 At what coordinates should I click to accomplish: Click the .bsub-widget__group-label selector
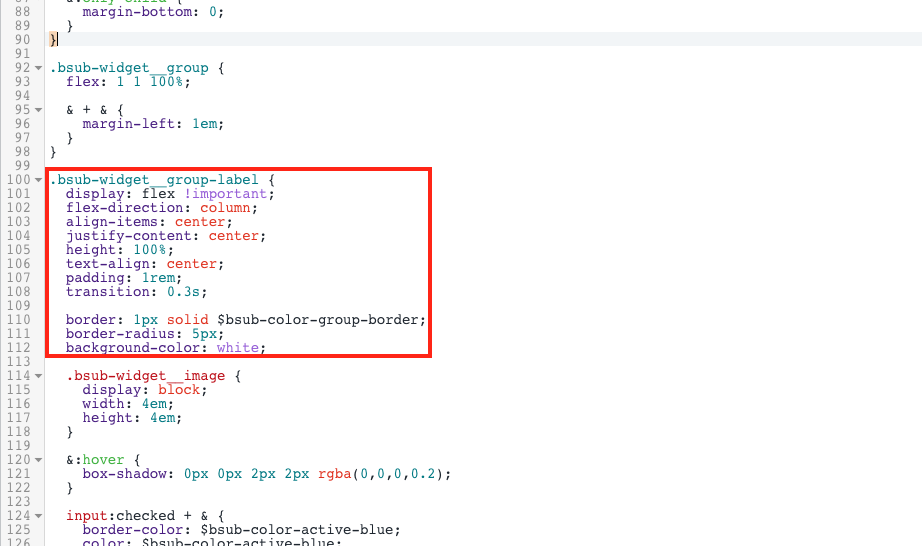(154, 179)
